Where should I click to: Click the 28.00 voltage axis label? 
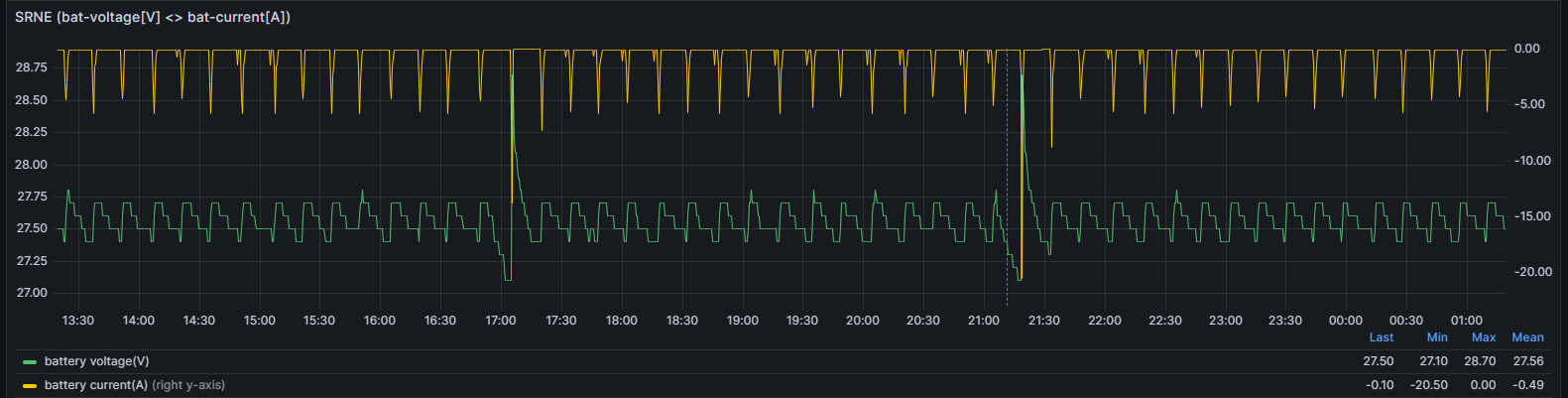(32, 165)
